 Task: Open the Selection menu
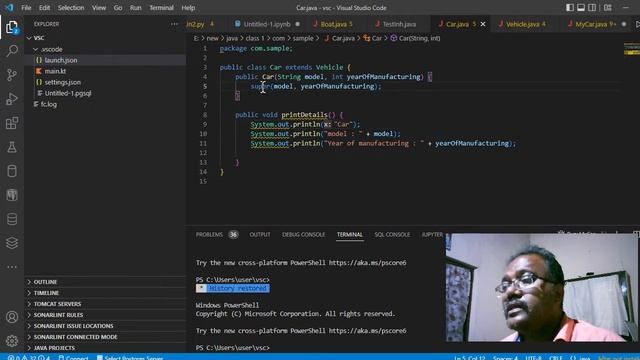(71, 8)
